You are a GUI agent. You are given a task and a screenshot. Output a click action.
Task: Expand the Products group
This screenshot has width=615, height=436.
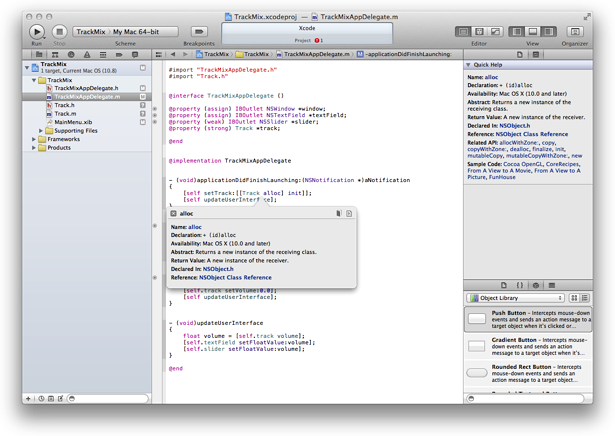[x=34, y=148]
